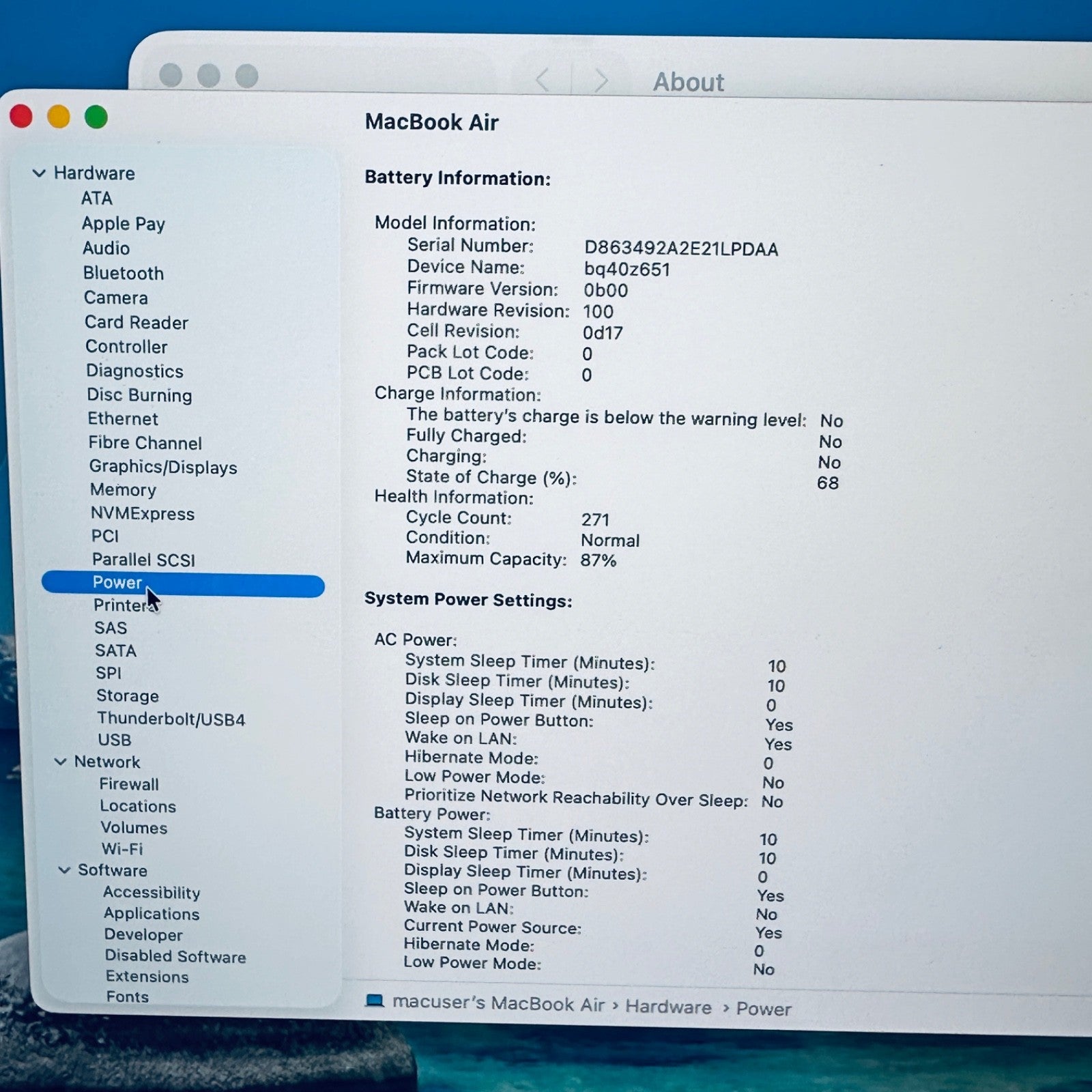Open Wi-Fi under Network
Image resolution: width=1092 pixels, height=1092 pixels.
pos(122,849)
